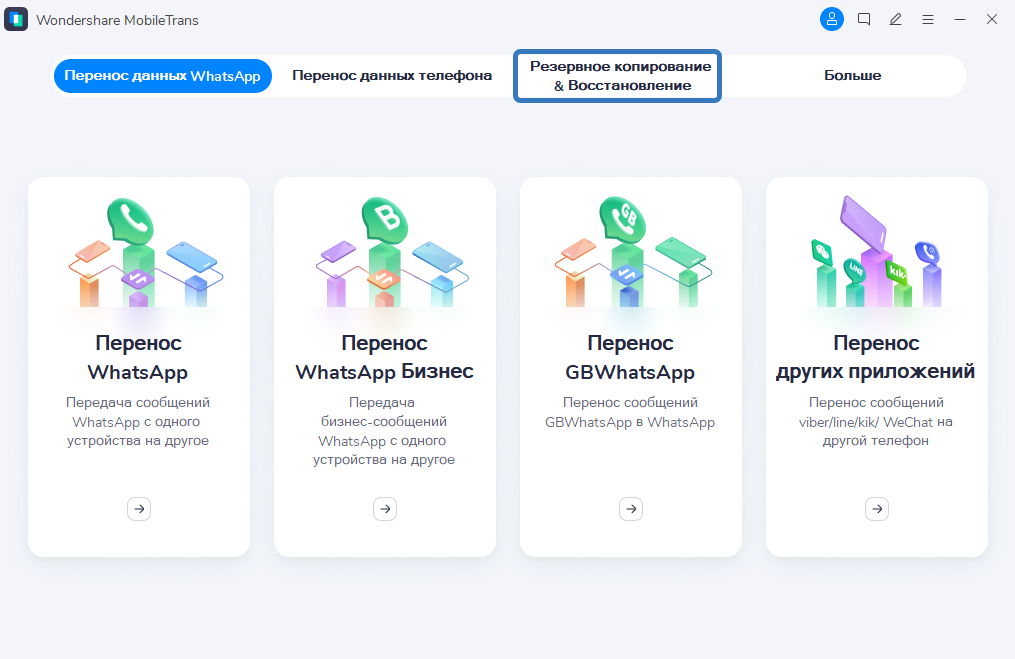Click description mentioning viber/line/kik/ WeChat
Viewport: 1015px width, 659px height.
[876, 421]
